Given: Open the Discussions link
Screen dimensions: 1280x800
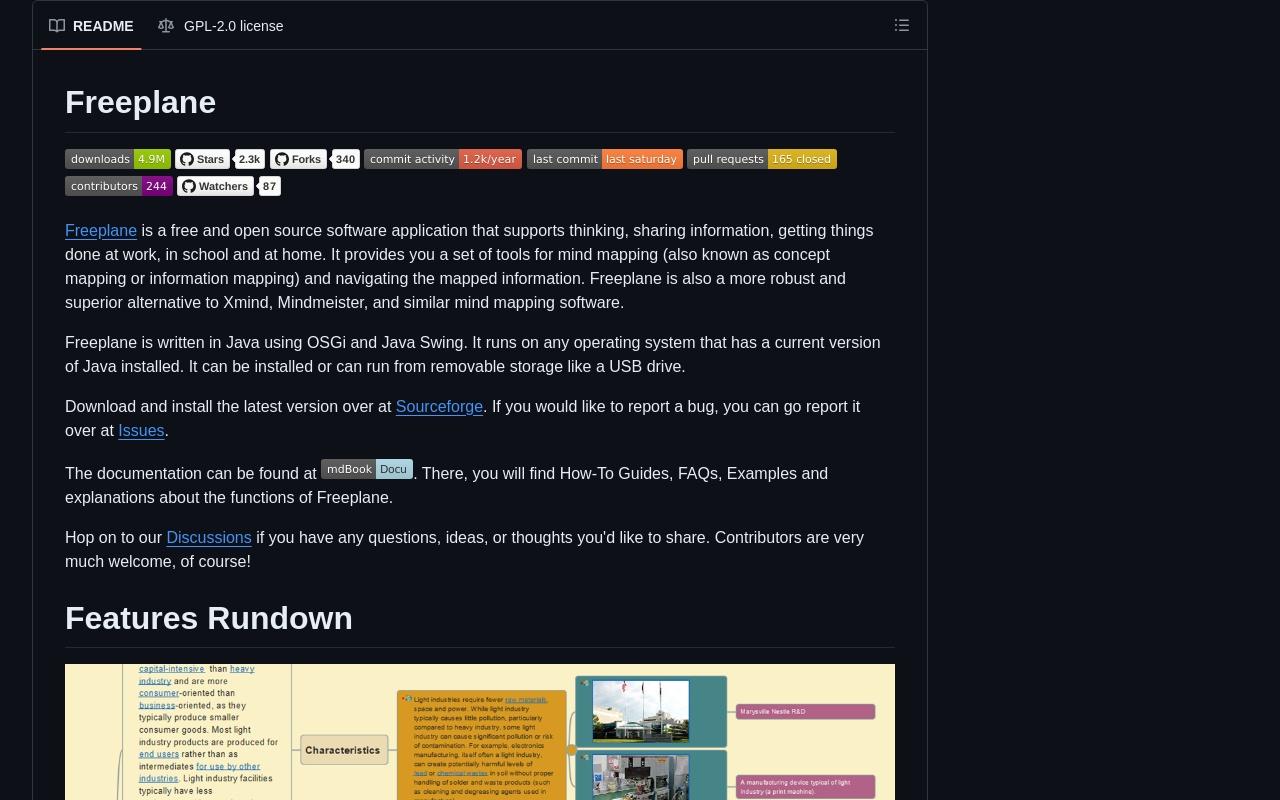Looking at the screenshot, I should [x=209, y=537].
